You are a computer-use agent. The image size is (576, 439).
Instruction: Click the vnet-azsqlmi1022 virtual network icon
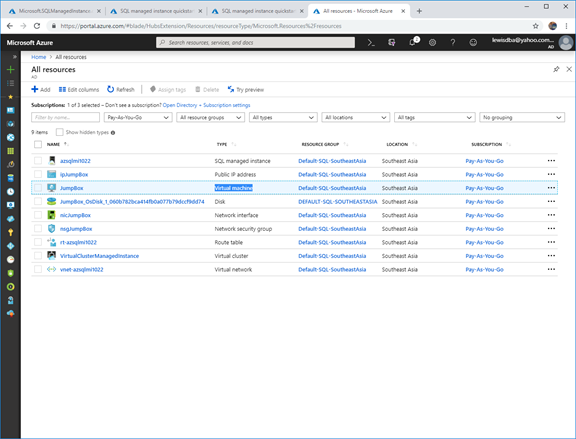click(52, 269)
